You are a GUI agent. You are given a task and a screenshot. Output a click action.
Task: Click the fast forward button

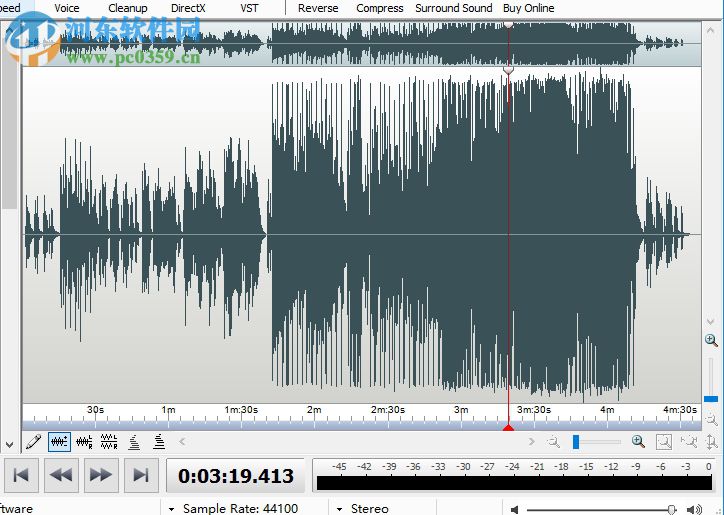point(101,475)
